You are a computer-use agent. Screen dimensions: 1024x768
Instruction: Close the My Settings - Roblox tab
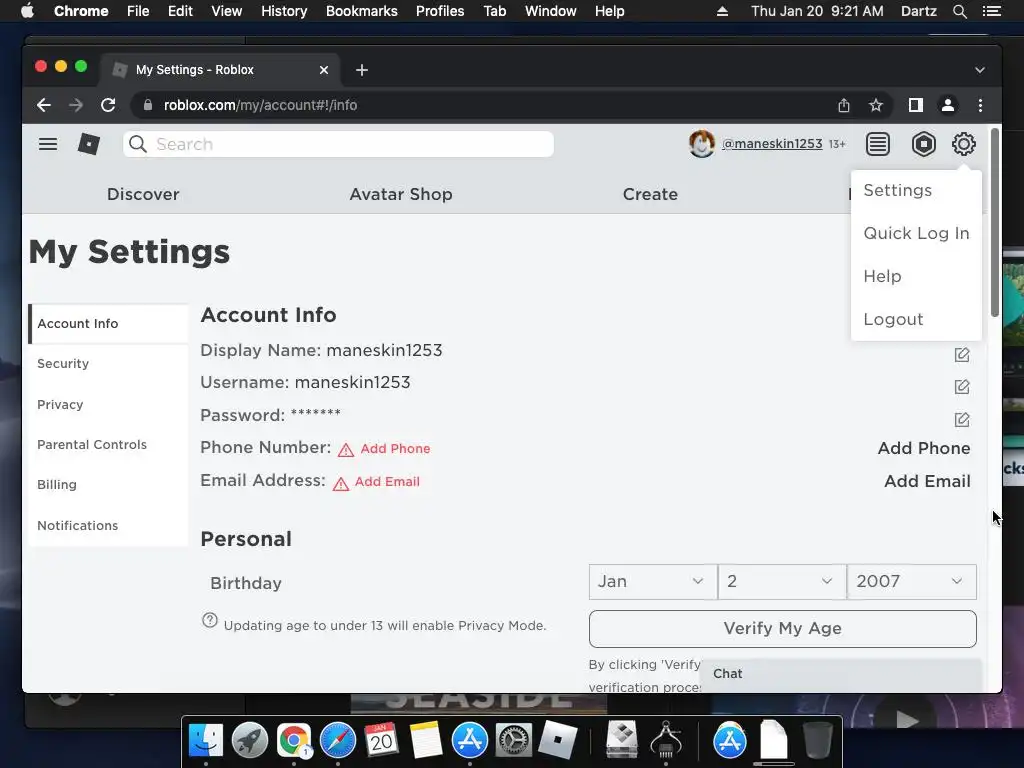point(323,70)
